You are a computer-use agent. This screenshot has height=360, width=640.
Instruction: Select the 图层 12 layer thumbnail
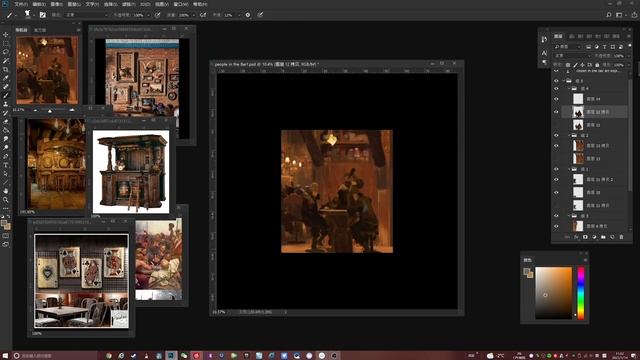pos(578,124)
